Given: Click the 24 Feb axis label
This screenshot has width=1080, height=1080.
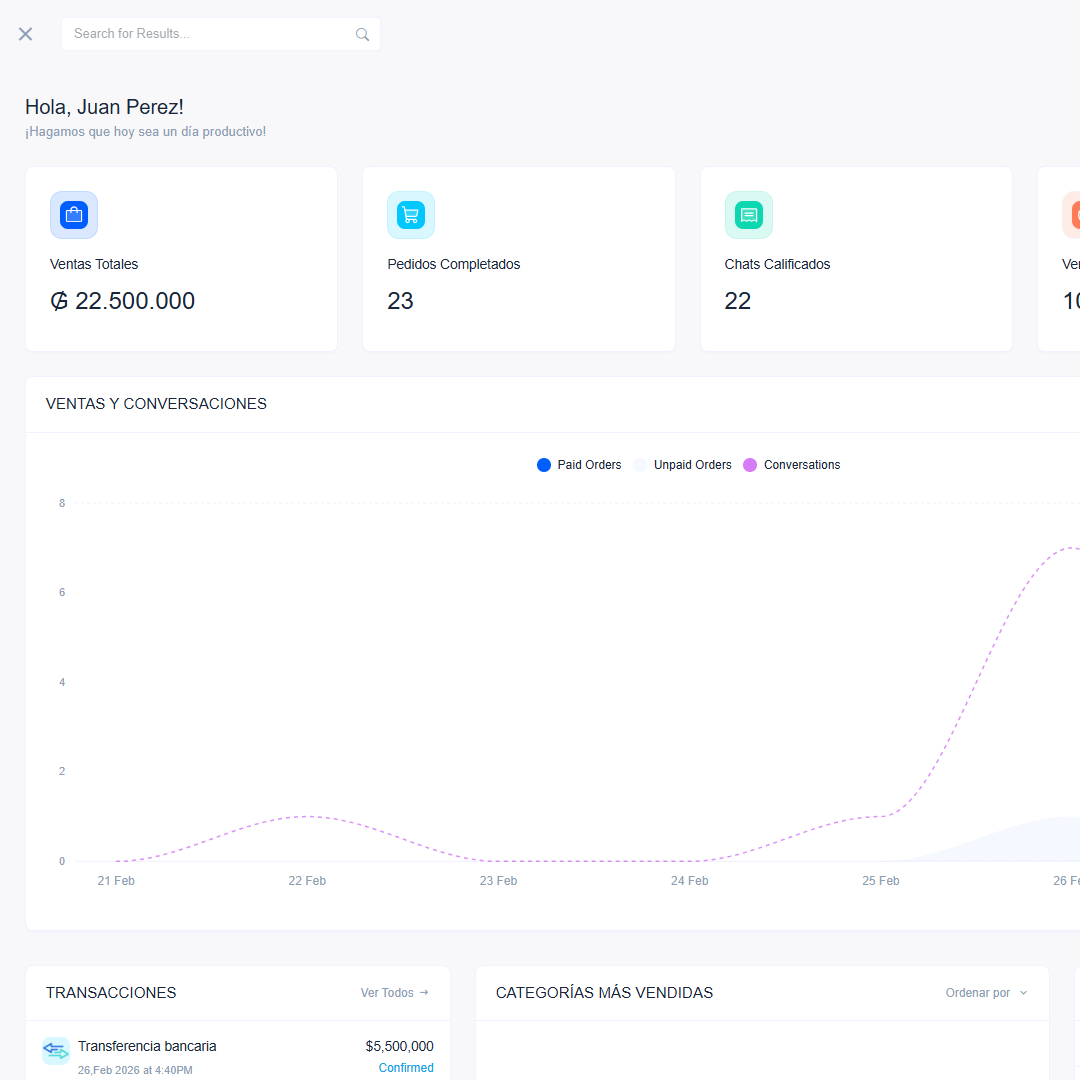Looking at the screenshot, I should click(689, 881).
